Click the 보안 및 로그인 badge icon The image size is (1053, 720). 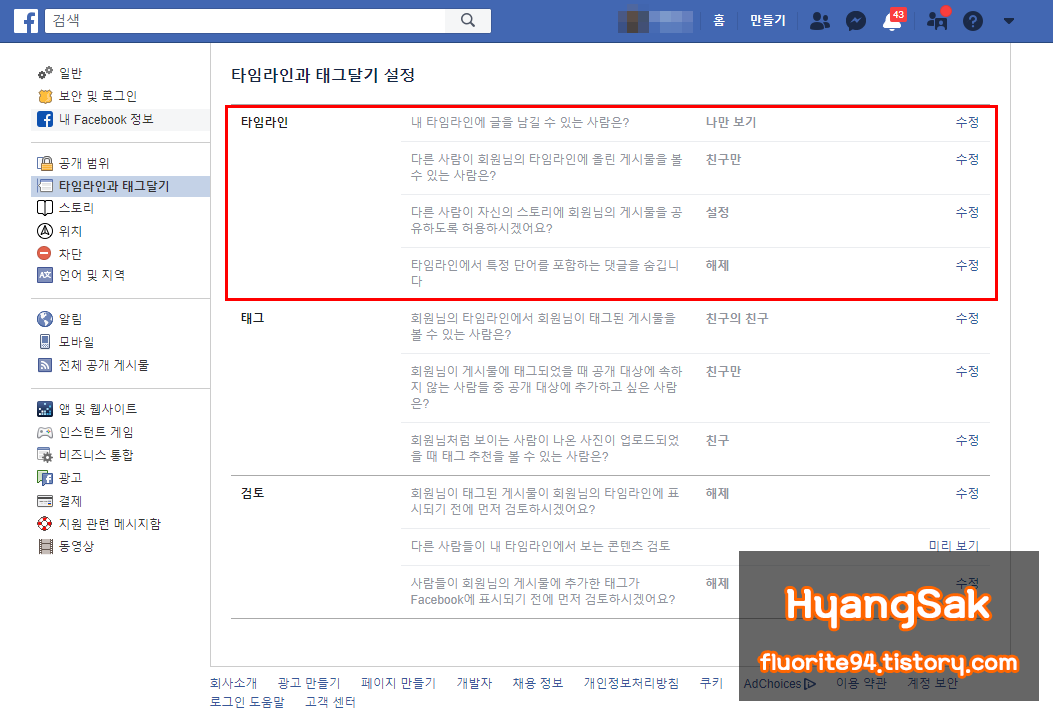click(45, 96)
